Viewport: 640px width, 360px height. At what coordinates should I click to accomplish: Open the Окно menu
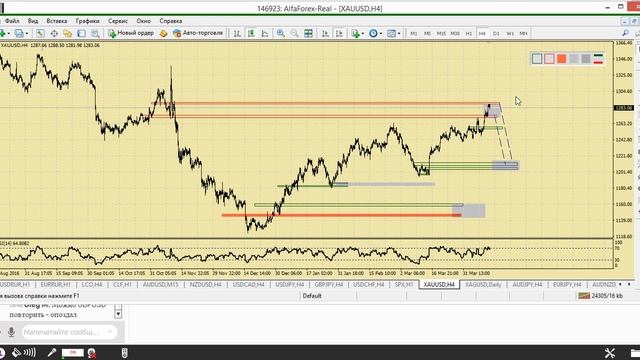(x=144, y=21)
